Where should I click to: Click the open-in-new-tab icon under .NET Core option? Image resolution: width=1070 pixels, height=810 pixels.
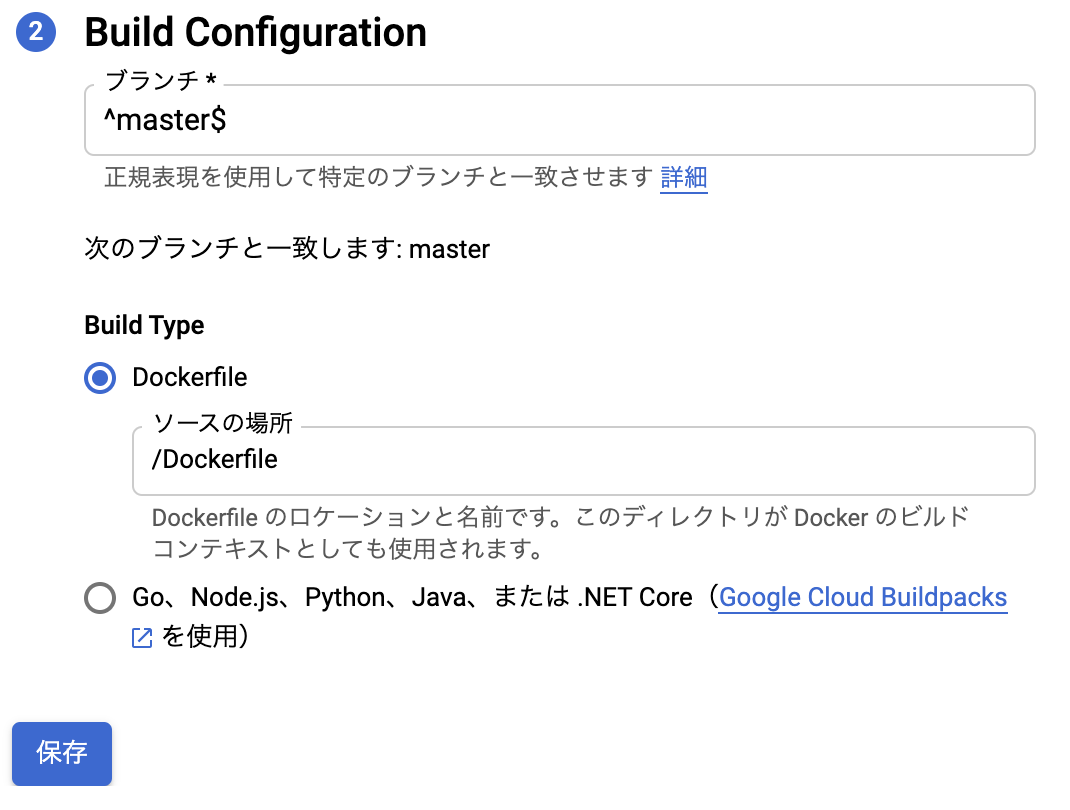(140, 636)
